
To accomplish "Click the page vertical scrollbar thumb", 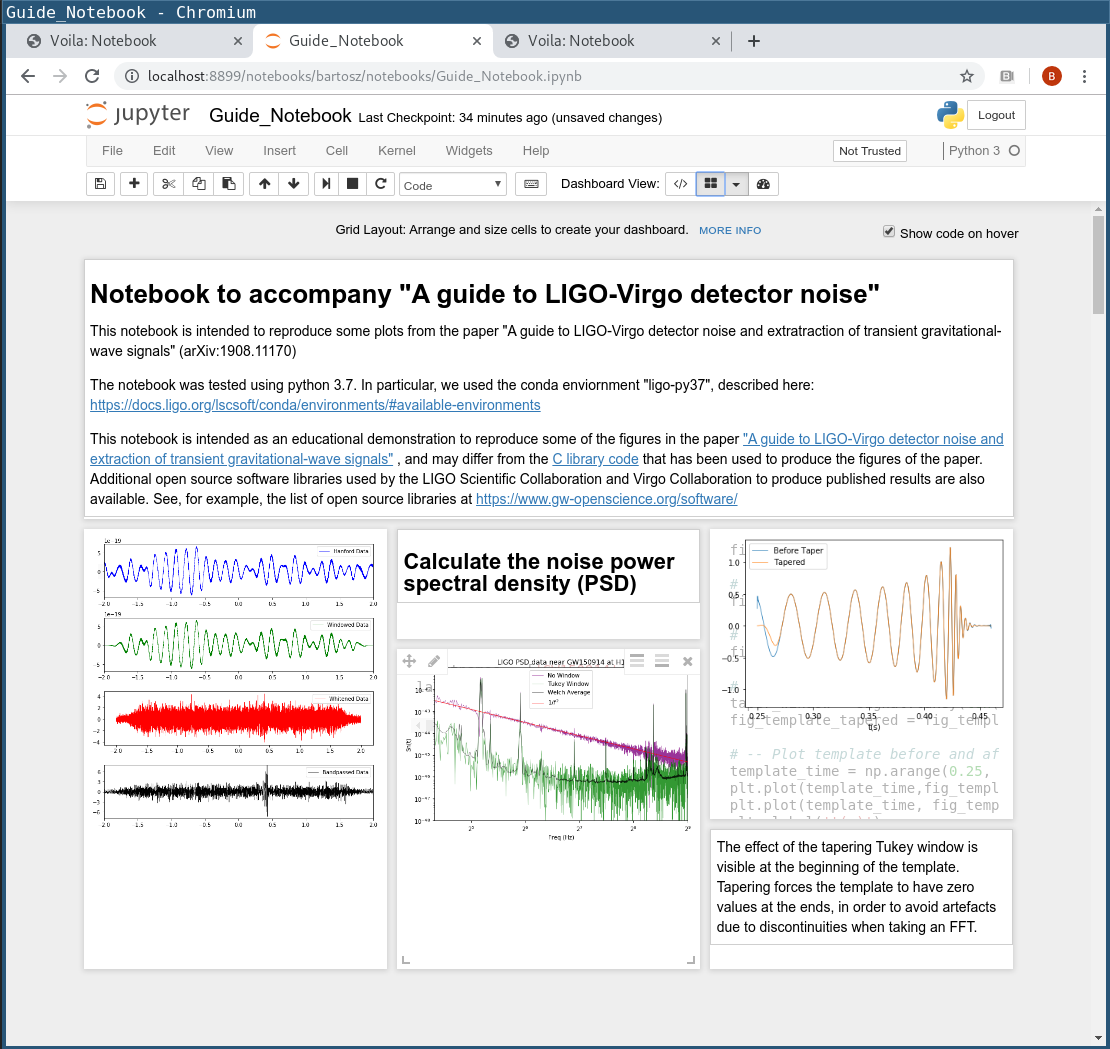I will [x=1098, y=264].
